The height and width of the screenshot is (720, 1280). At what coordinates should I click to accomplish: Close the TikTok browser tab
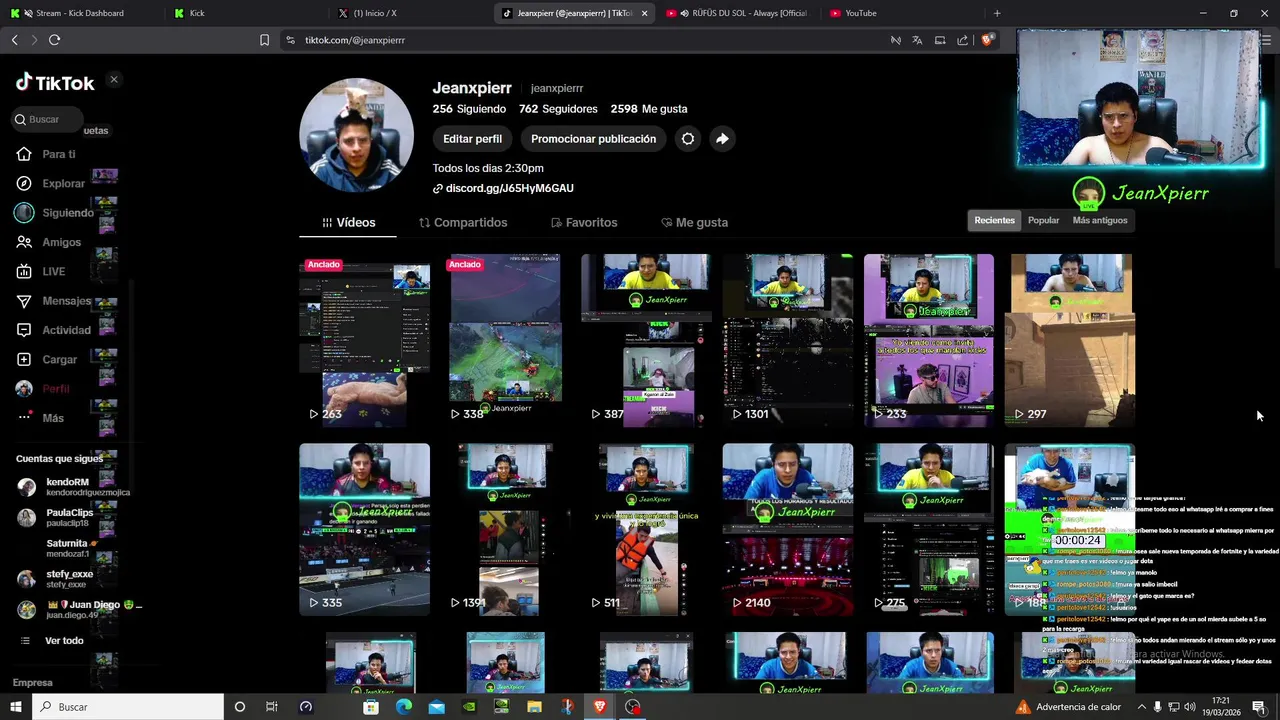pos(644,13)
